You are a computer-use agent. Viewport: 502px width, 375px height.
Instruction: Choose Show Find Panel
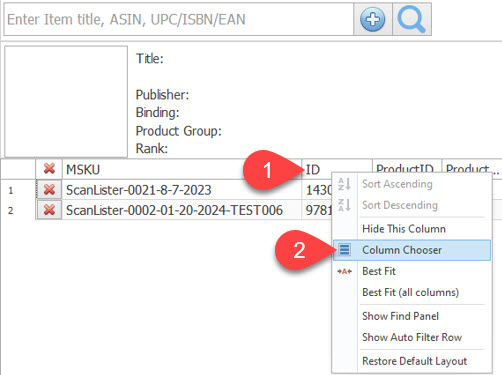tap(412, 316)
